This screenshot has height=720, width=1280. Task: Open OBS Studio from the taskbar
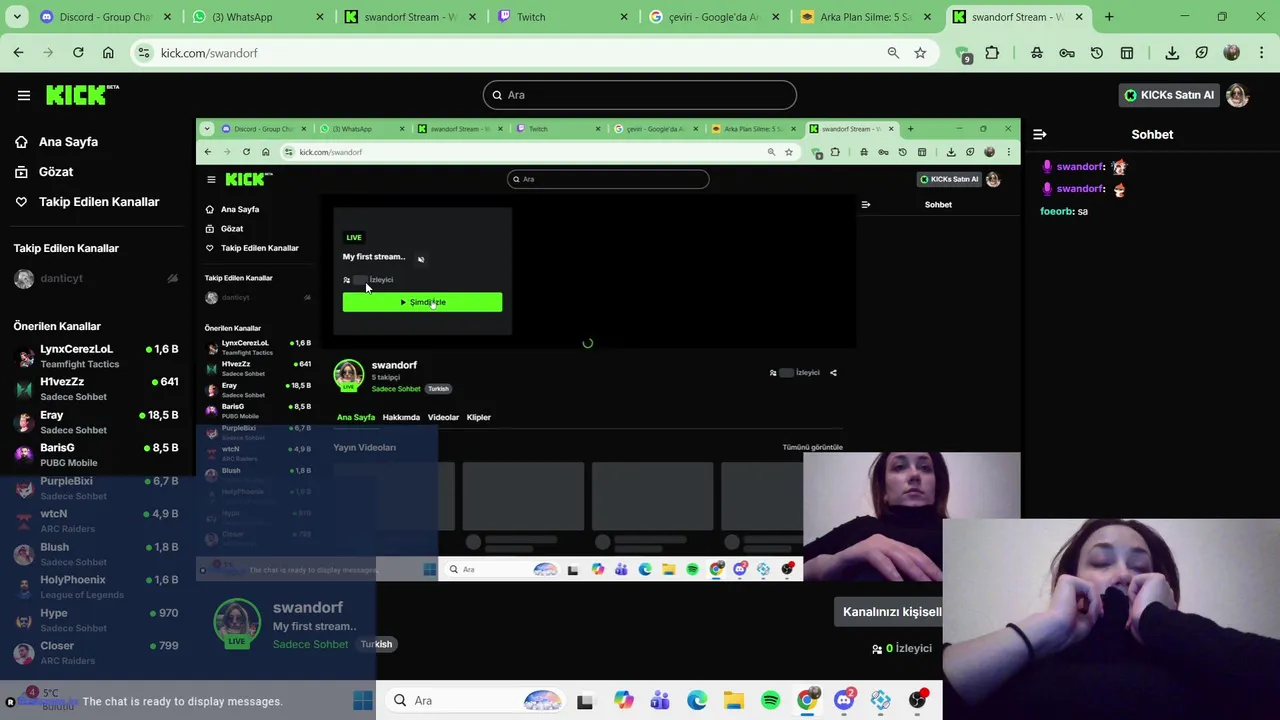click(x=917, y=701)
